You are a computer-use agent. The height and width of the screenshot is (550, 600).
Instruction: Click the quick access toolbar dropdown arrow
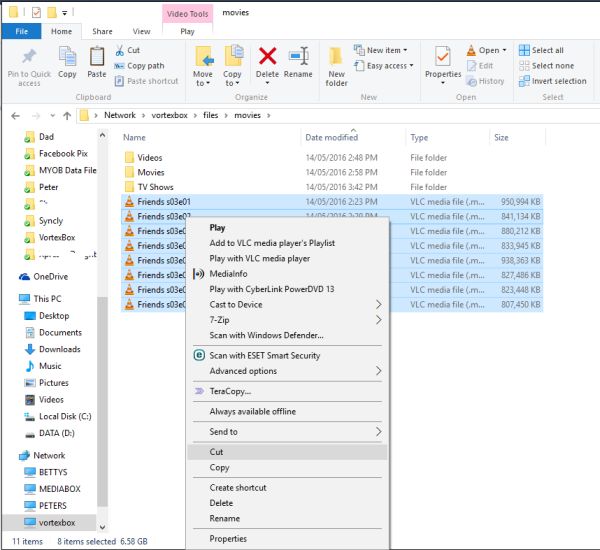click(65, 13)
